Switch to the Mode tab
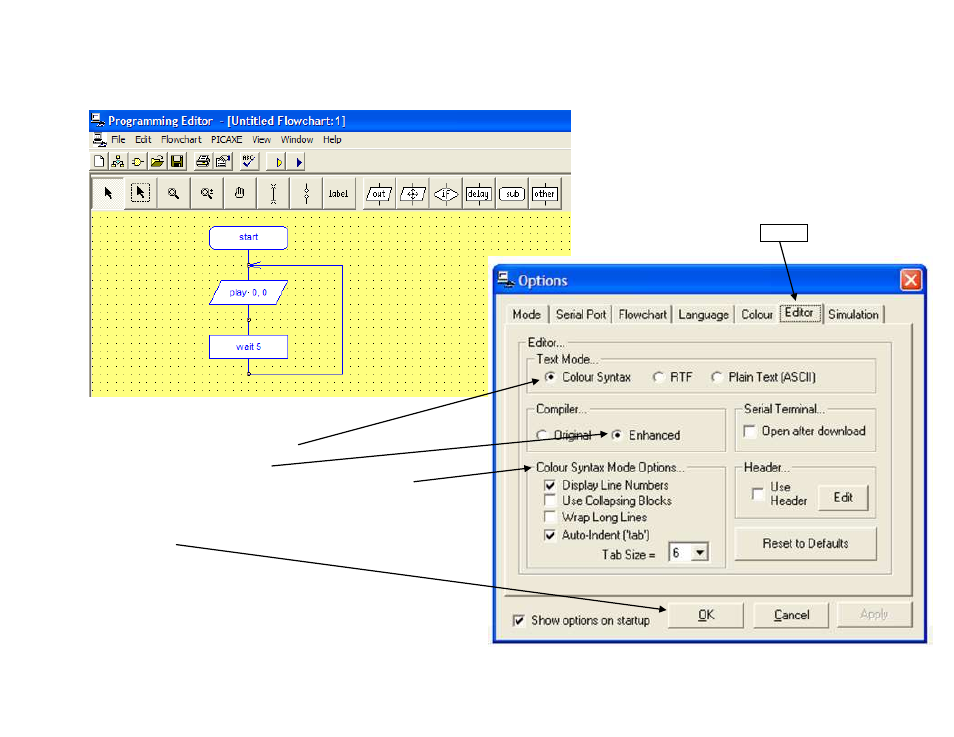 point(526,314)
